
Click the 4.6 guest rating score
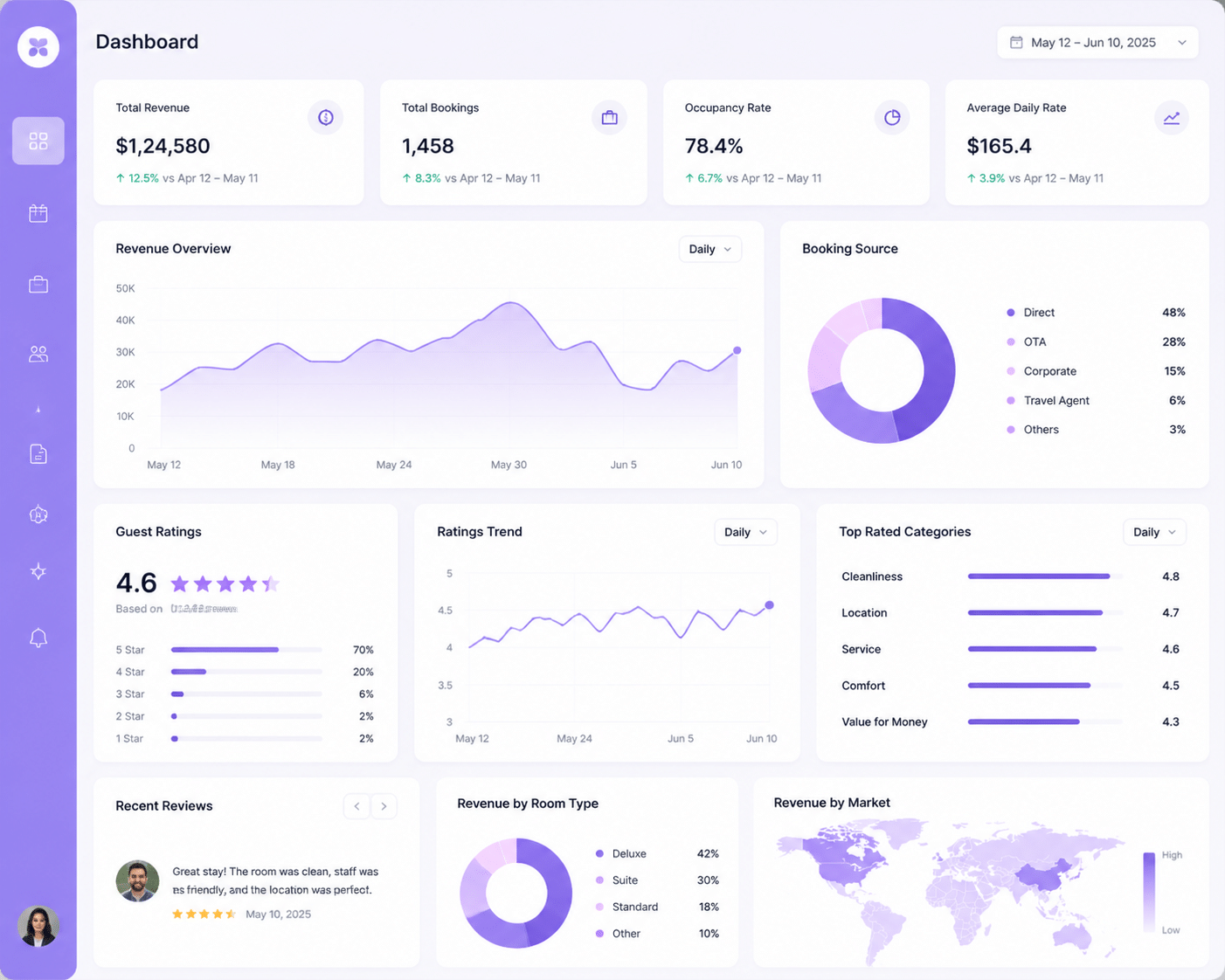click(x=136, y=583)
